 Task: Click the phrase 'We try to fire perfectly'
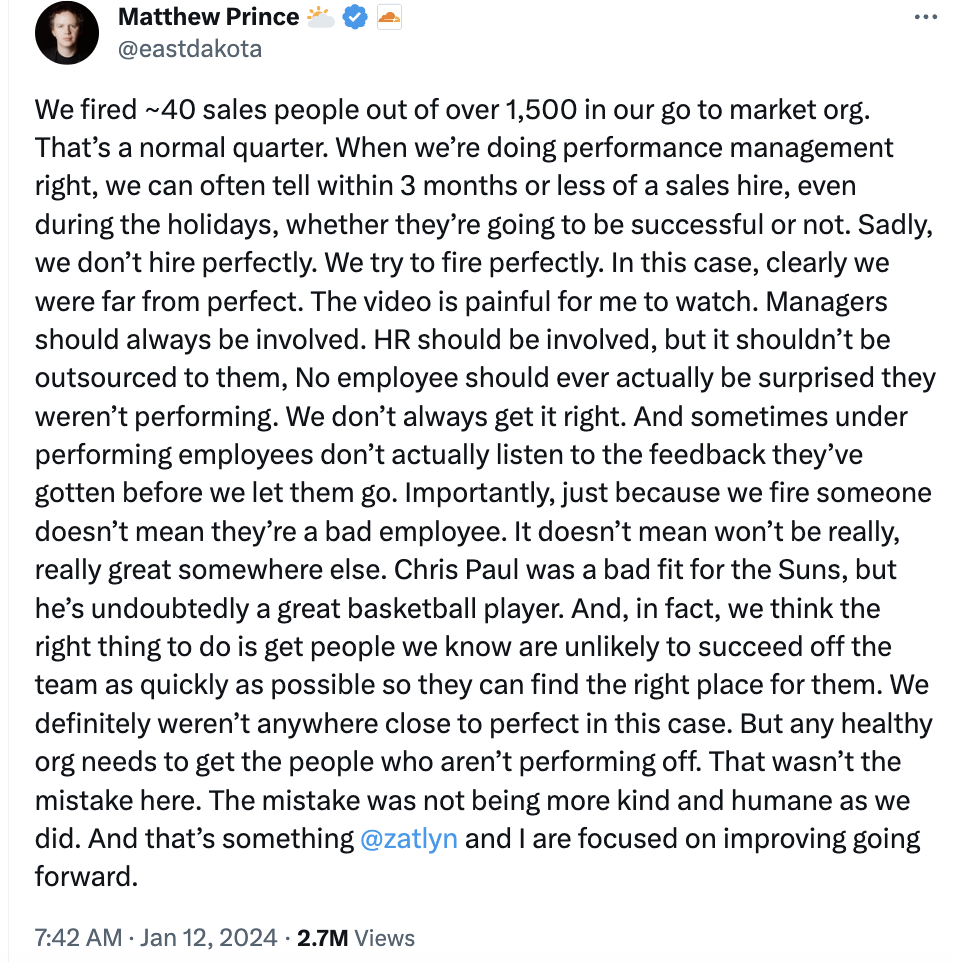pyautogui.click(x=463, y=263)
